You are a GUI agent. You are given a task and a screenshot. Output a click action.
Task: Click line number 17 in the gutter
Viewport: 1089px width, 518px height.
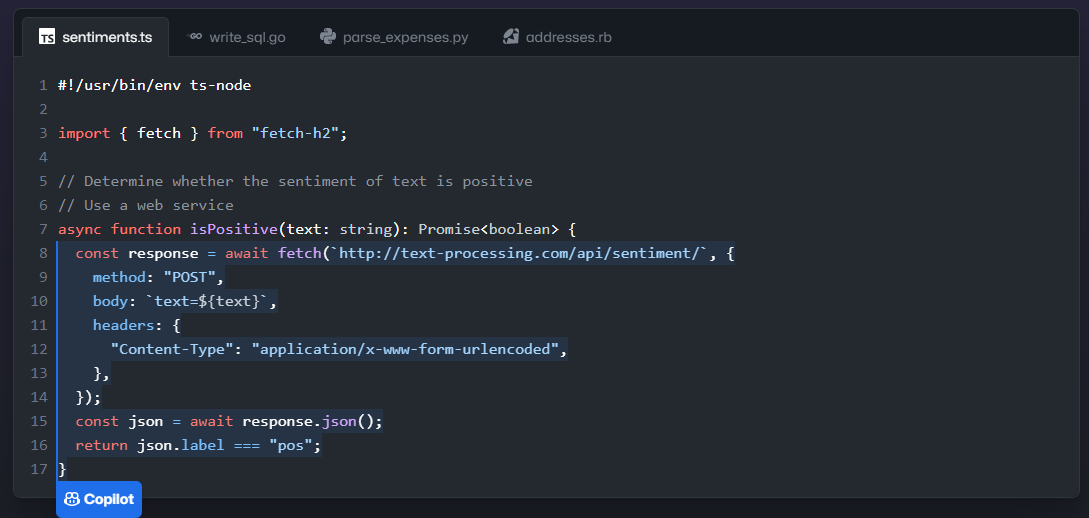(x=39, y=469)
